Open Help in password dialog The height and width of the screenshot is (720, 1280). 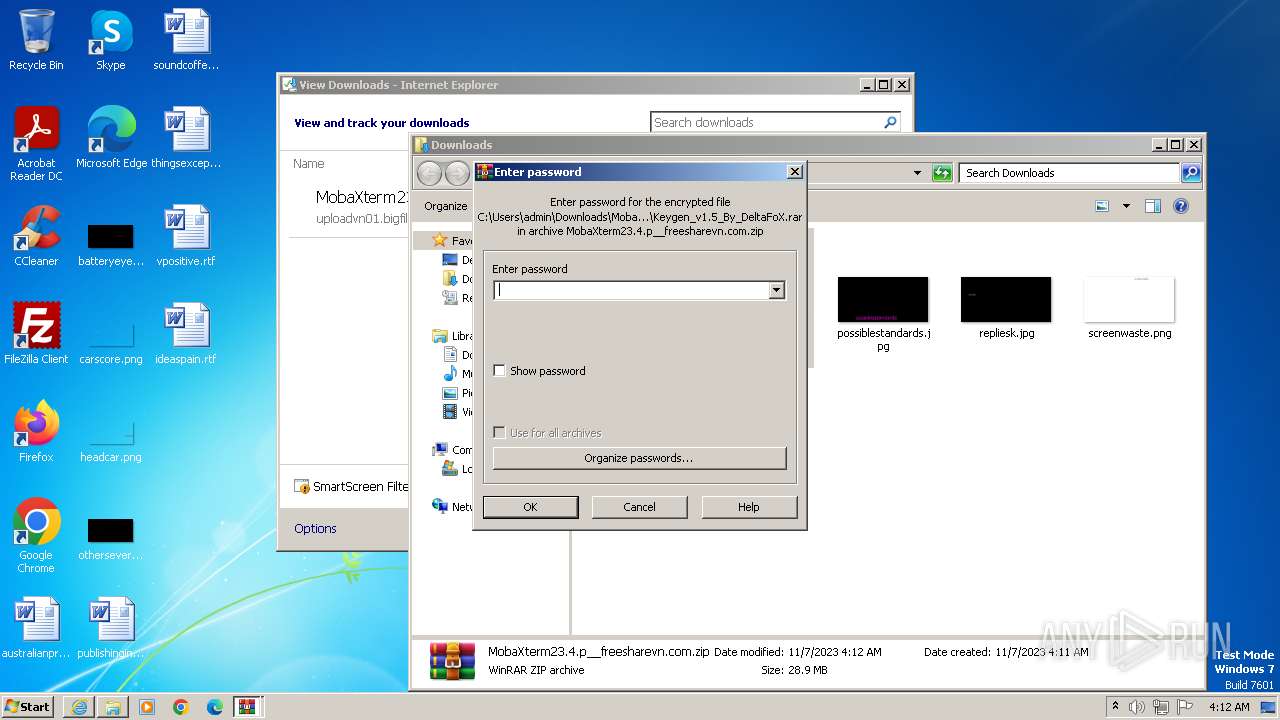point(749,507)
